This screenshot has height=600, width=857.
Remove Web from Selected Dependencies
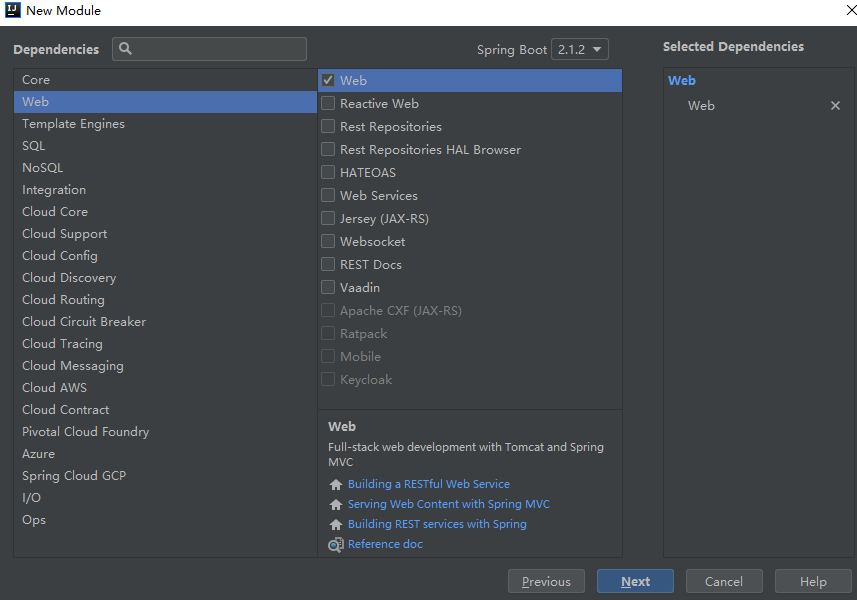pos(835,105)
